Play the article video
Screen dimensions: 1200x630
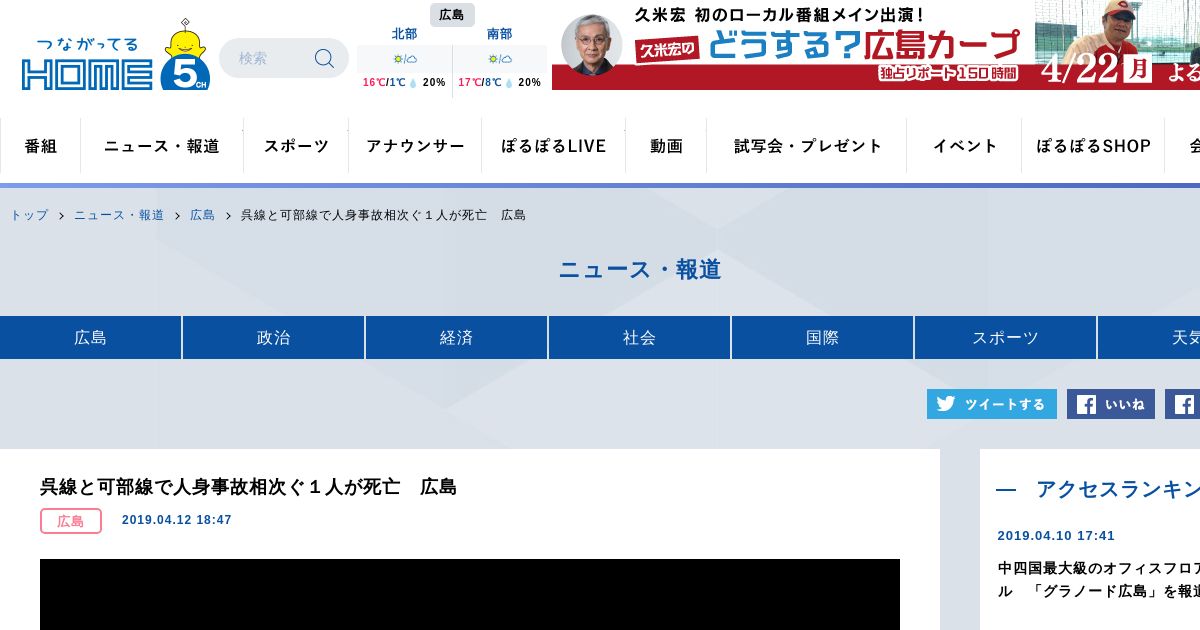tap(470, 594)
